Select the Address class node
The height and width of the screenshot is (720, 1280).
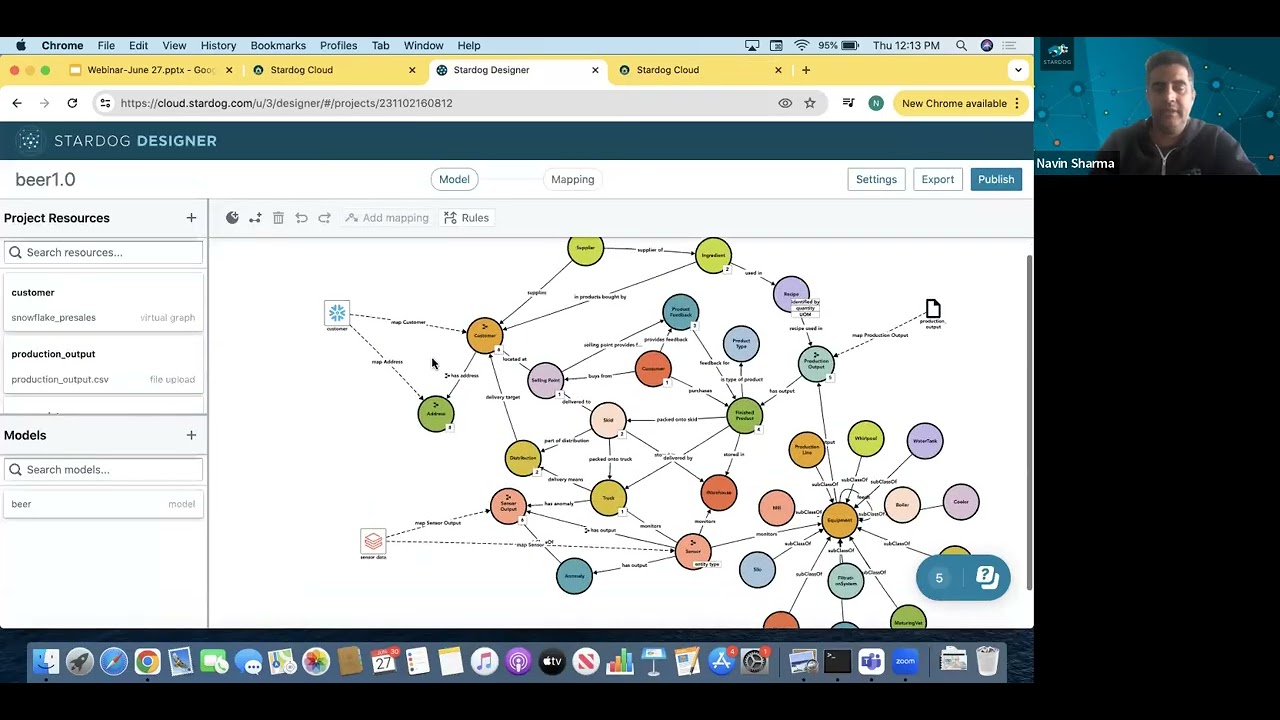click(x=435, y=413)
